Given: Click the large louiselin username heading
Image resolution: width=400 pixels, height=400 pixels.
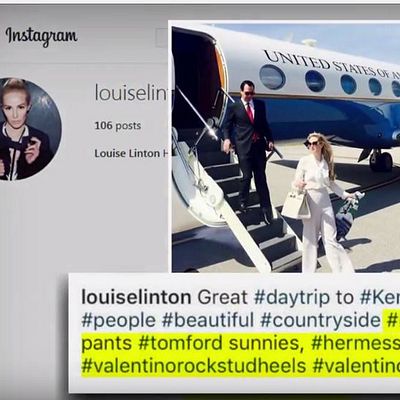Looking at the screenshot, I should coord(130,92).
